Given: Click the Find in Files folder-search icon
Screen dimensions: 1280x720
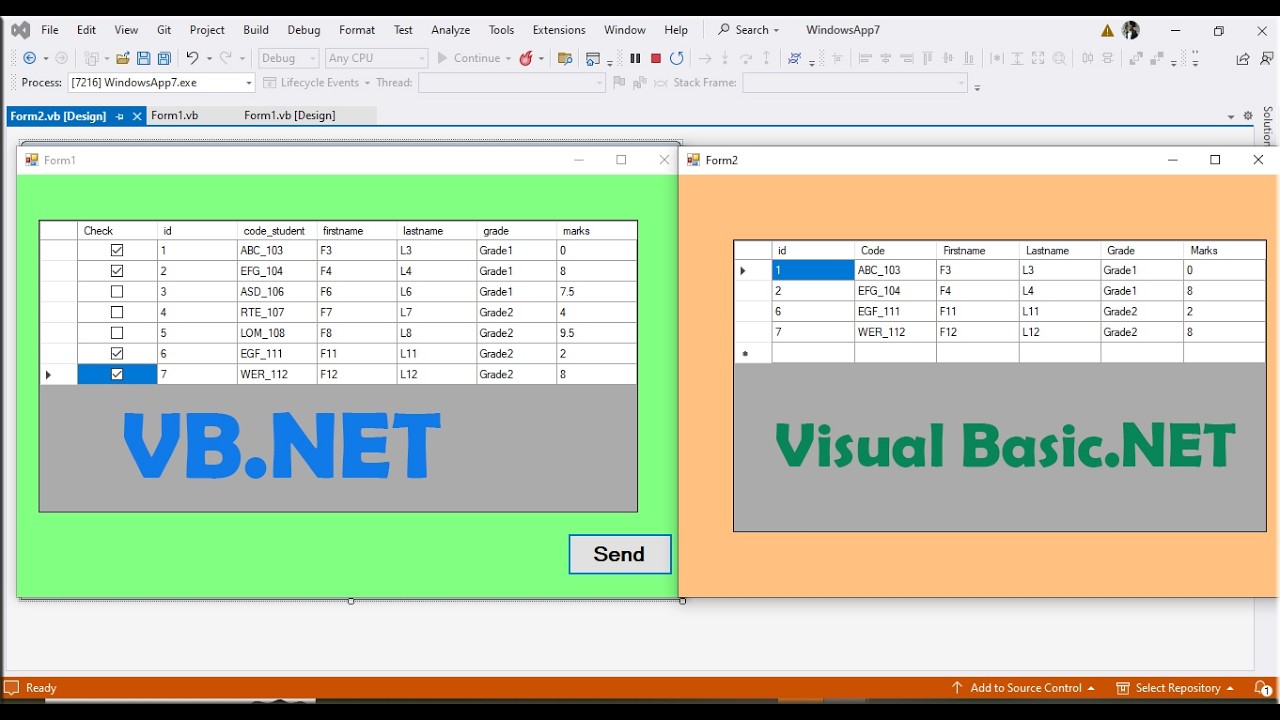Looking at the screenshot, I should coord(565,58).
